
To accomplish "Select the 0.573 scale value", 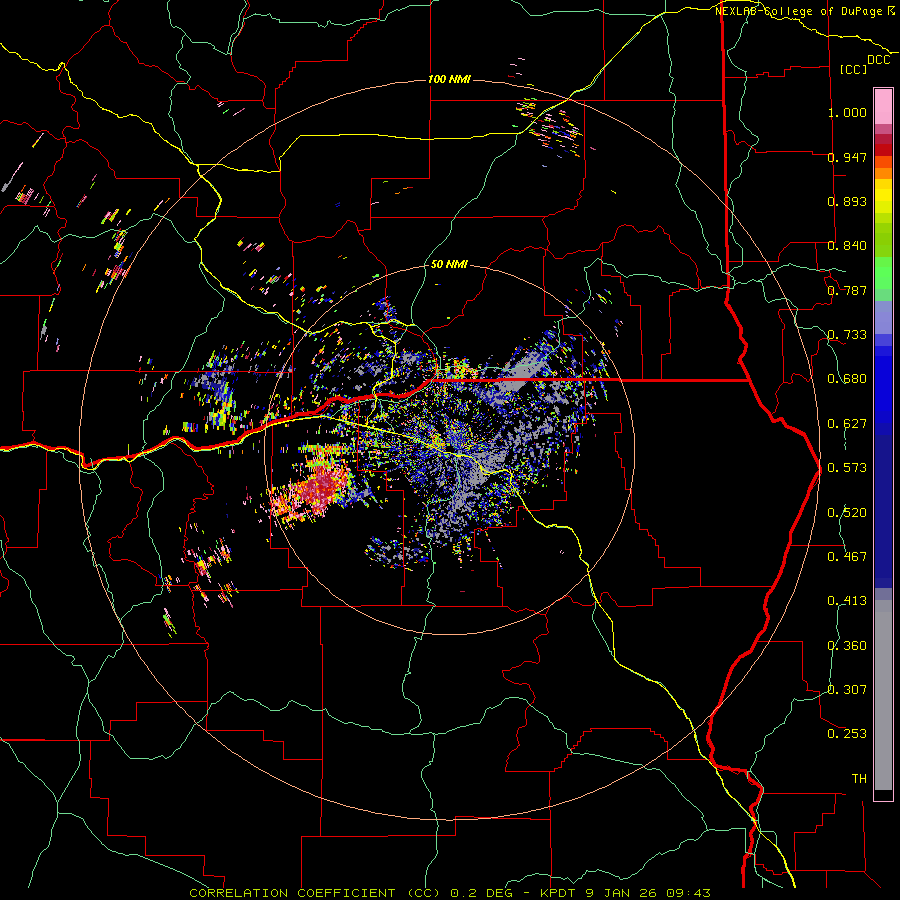I will tap(847, 468).
